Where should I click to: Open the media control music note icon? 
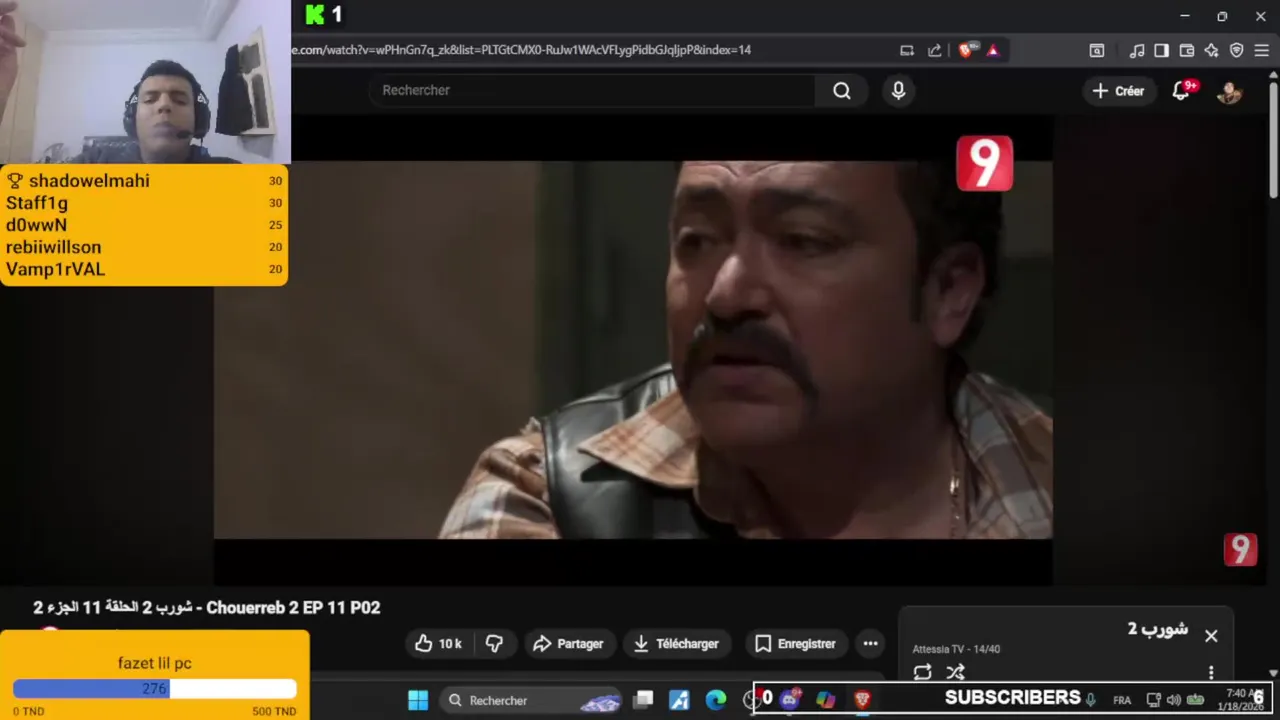tap(1137, 50)
